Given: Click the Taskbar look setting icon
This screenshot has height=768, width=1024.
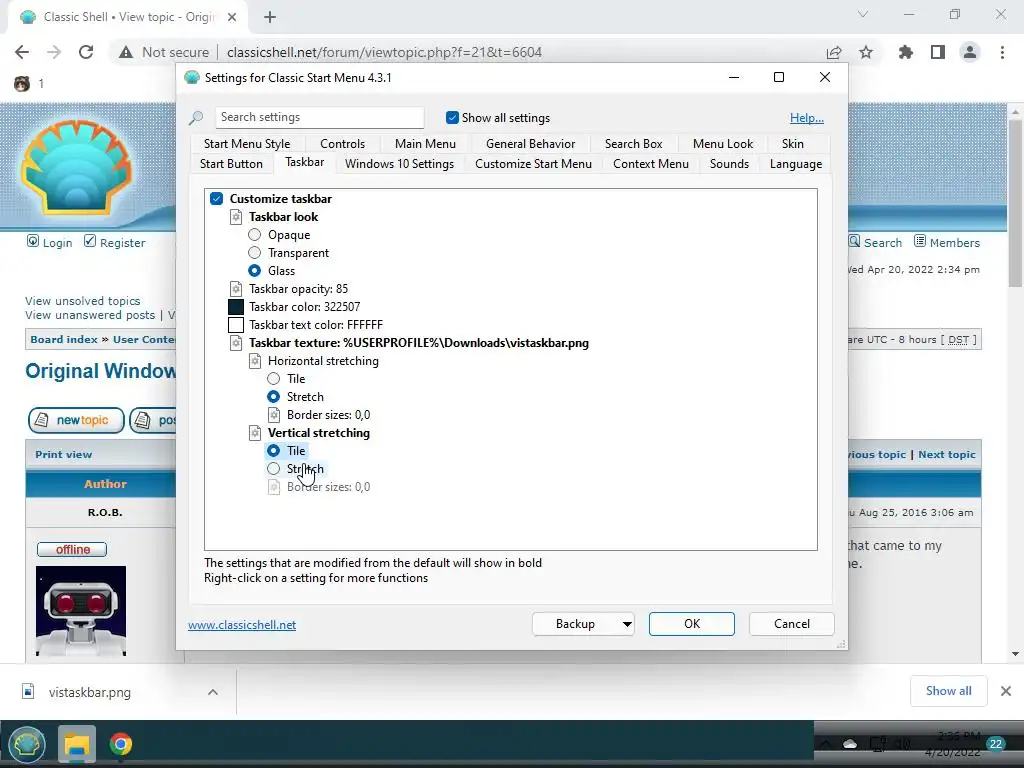Looking at the screenshot, I should [x=236, y=217].
